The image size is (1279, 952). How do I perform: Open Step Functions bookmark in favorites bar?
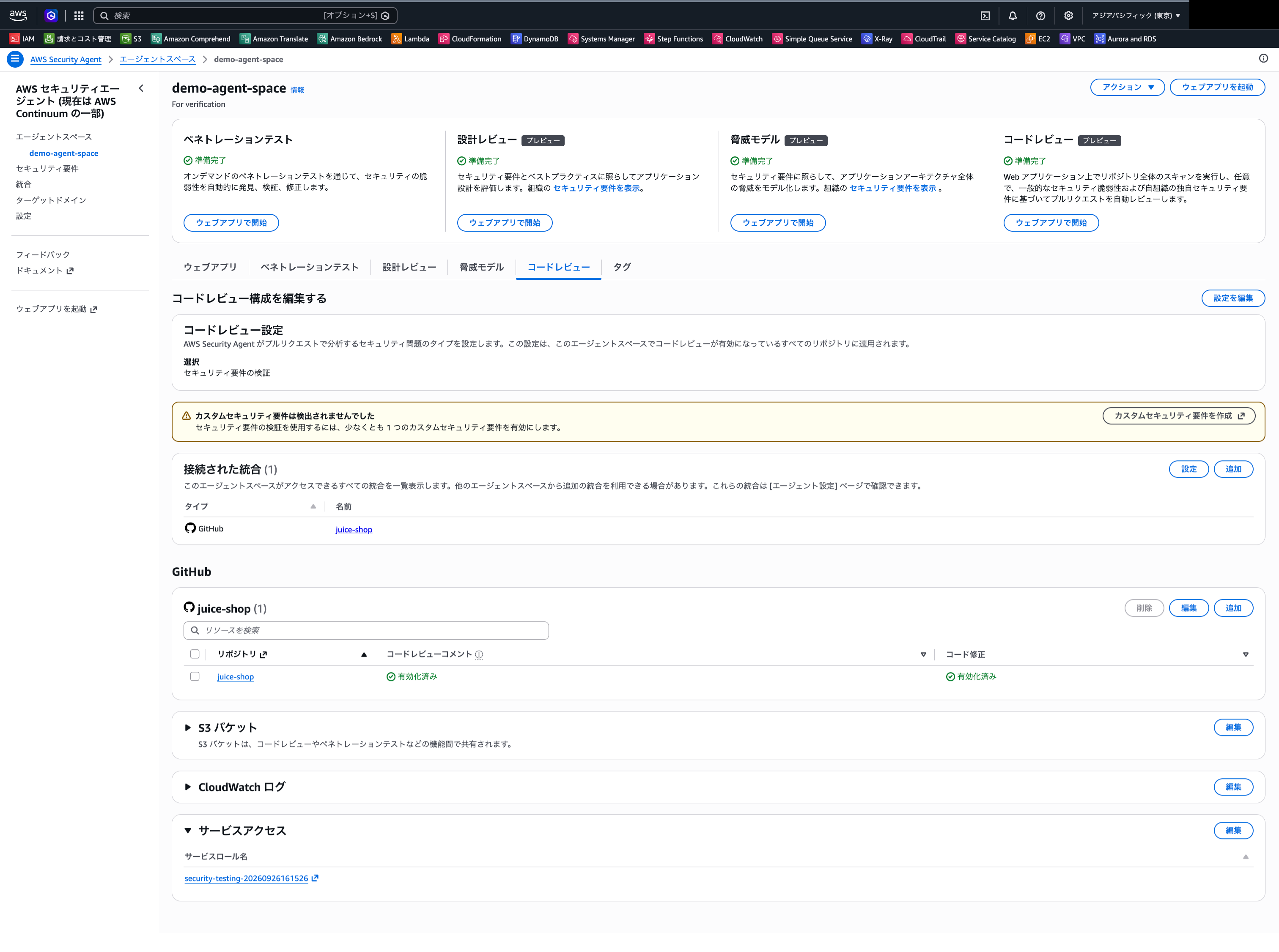[x=673, y=38]
